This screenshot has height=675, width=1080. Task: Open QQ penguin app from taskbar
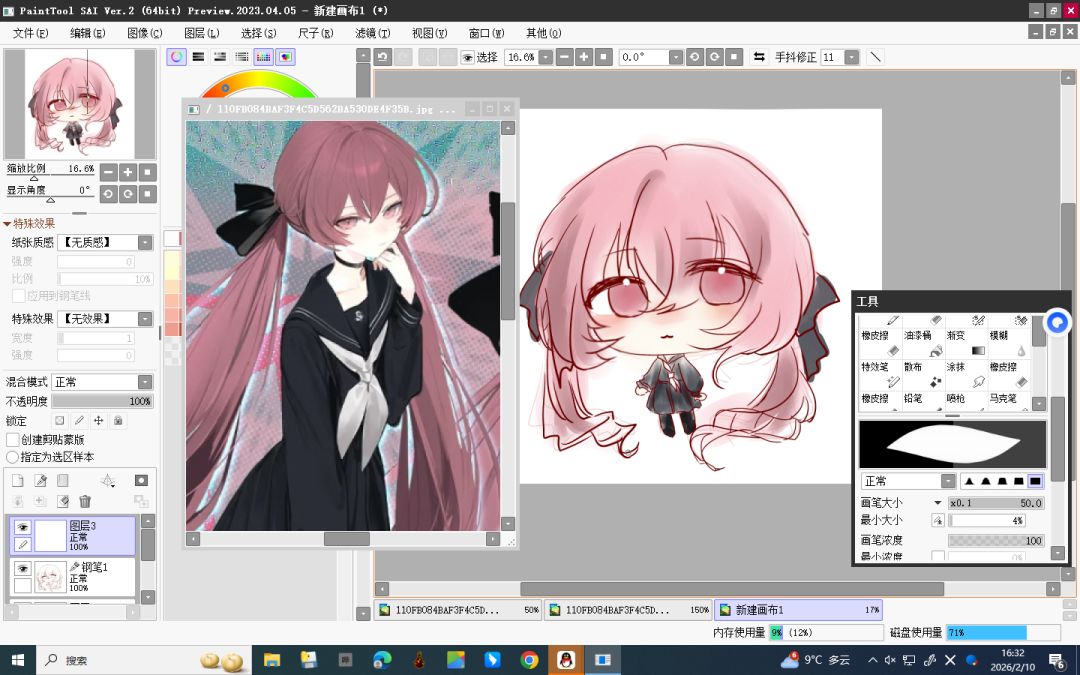coord(565,660)
